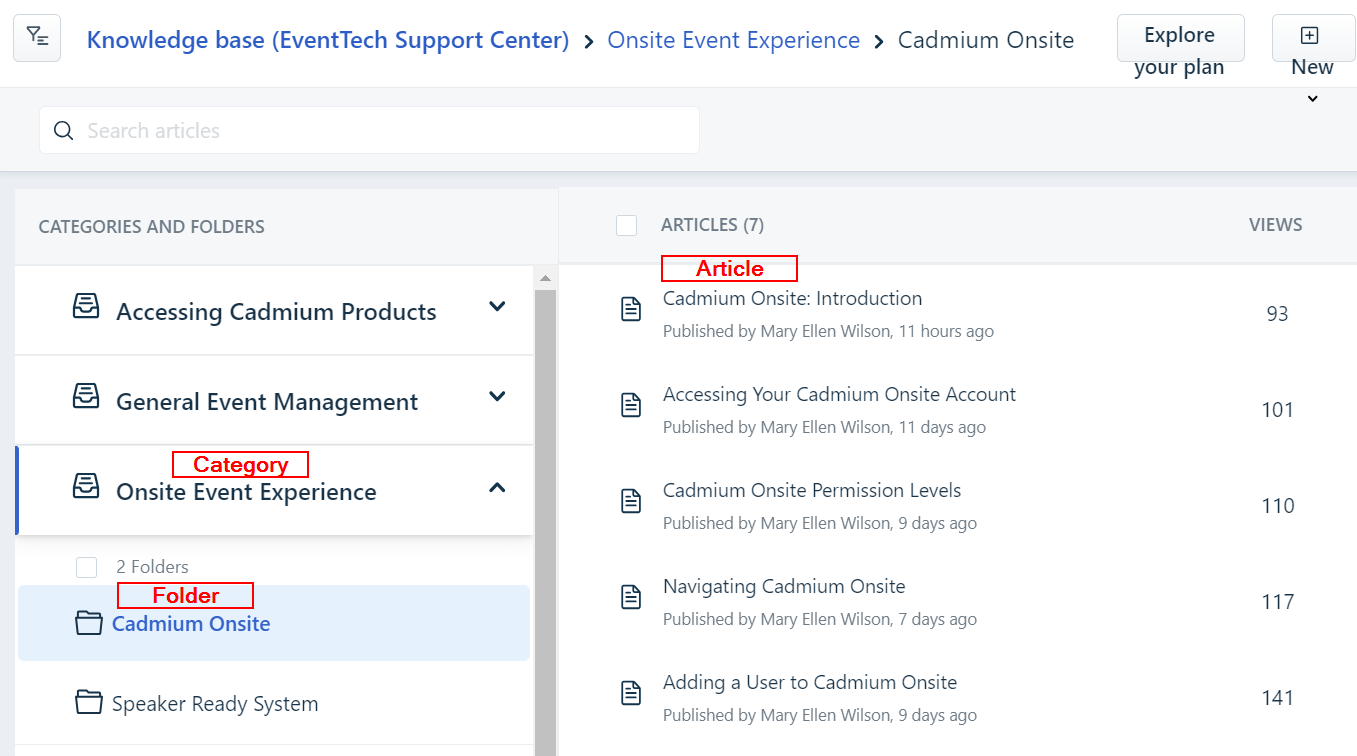Click the Onsite Event Experience category title
This screenshot has width=1357, height=756.
tap(246, 492)
